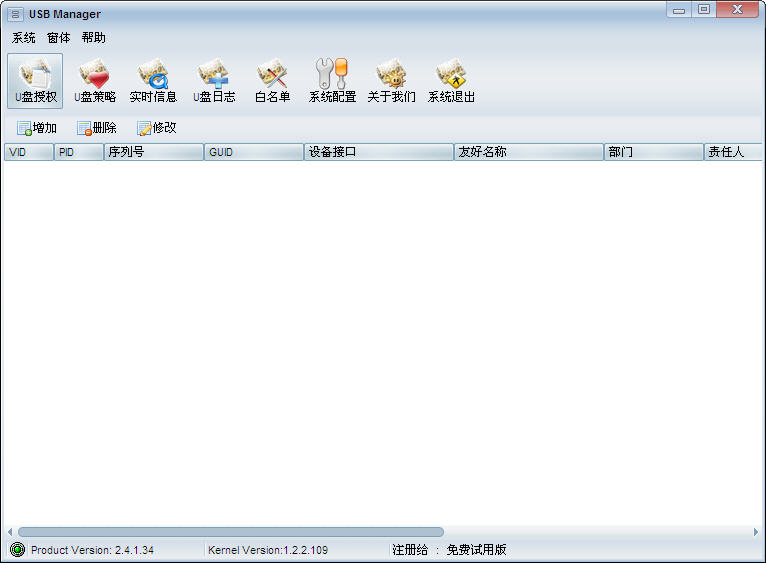The height and width of the screenshot is (563, 766).
Task: Click the 增加 add button
Action: click(x=37, y=128)
